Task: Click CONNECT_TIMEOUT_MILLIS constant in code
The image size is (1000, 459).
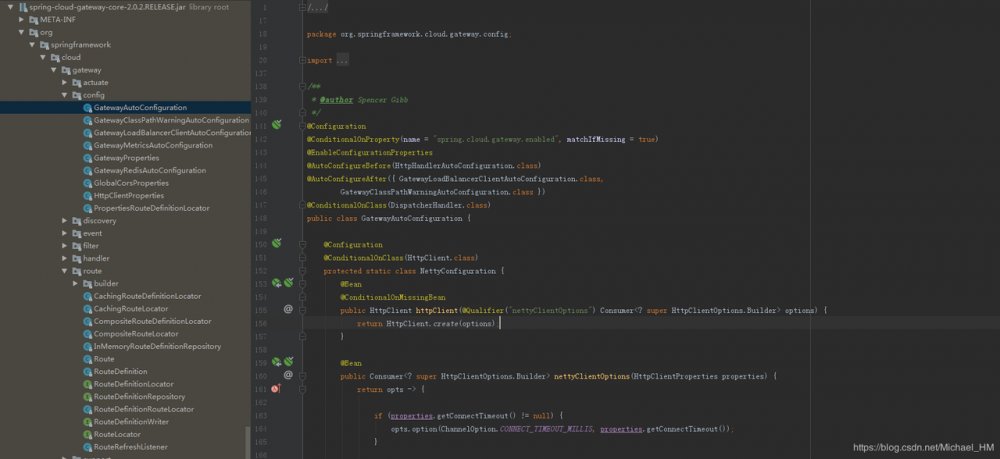Action: [547, 429]
